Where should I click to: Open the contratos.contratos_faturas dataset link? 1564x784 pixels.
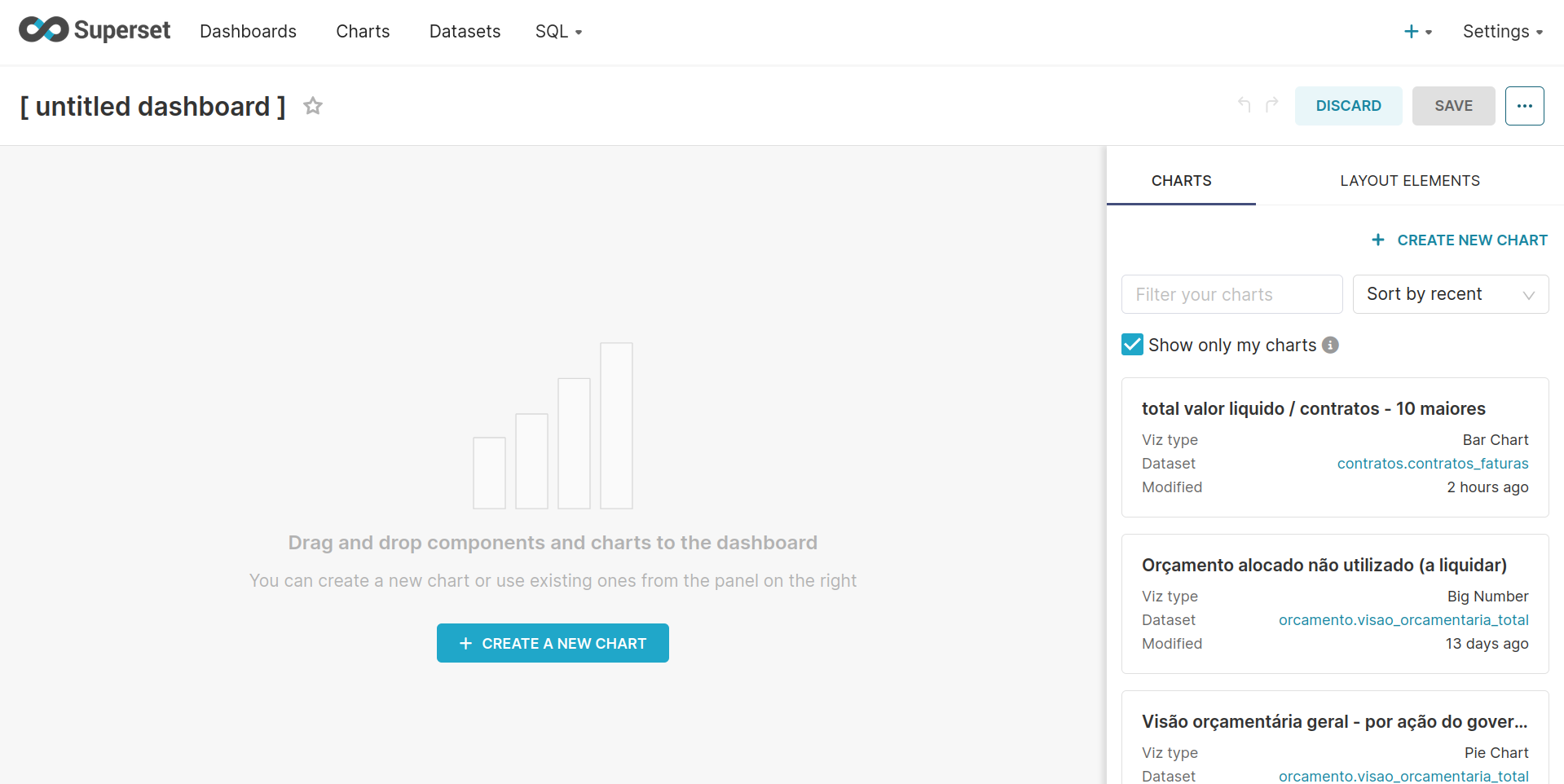(1432, 464)
